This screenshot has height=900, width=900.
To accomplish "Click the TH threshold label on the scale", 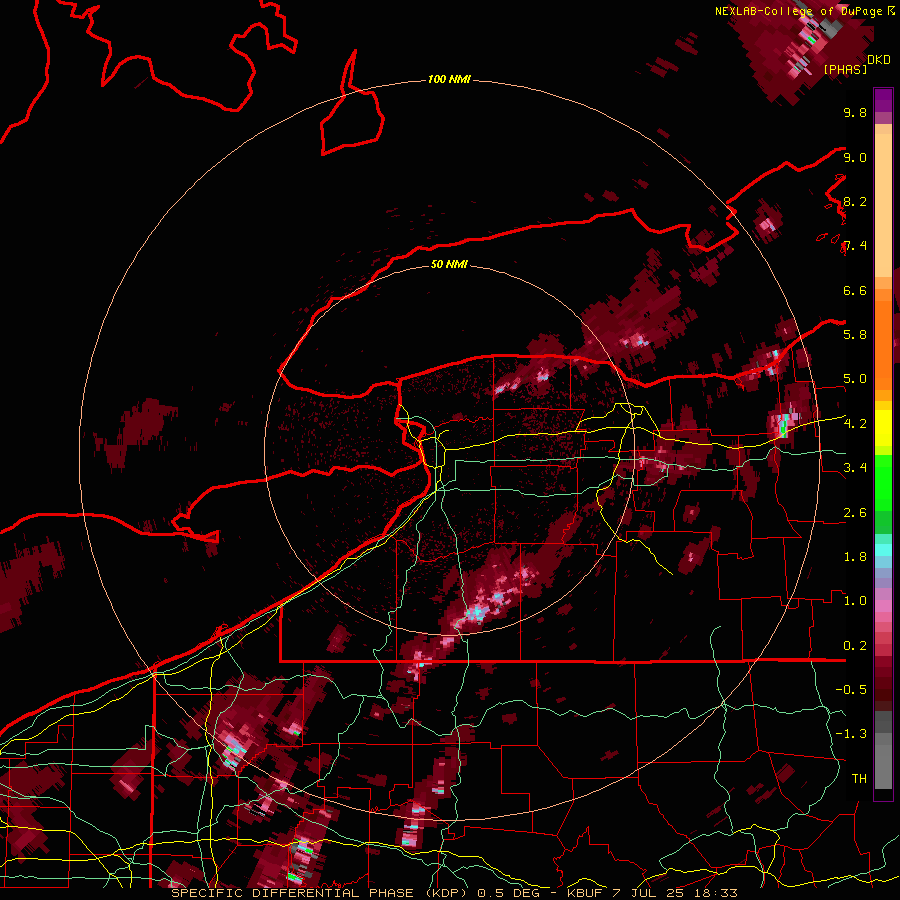I will (x=859, y=779).
